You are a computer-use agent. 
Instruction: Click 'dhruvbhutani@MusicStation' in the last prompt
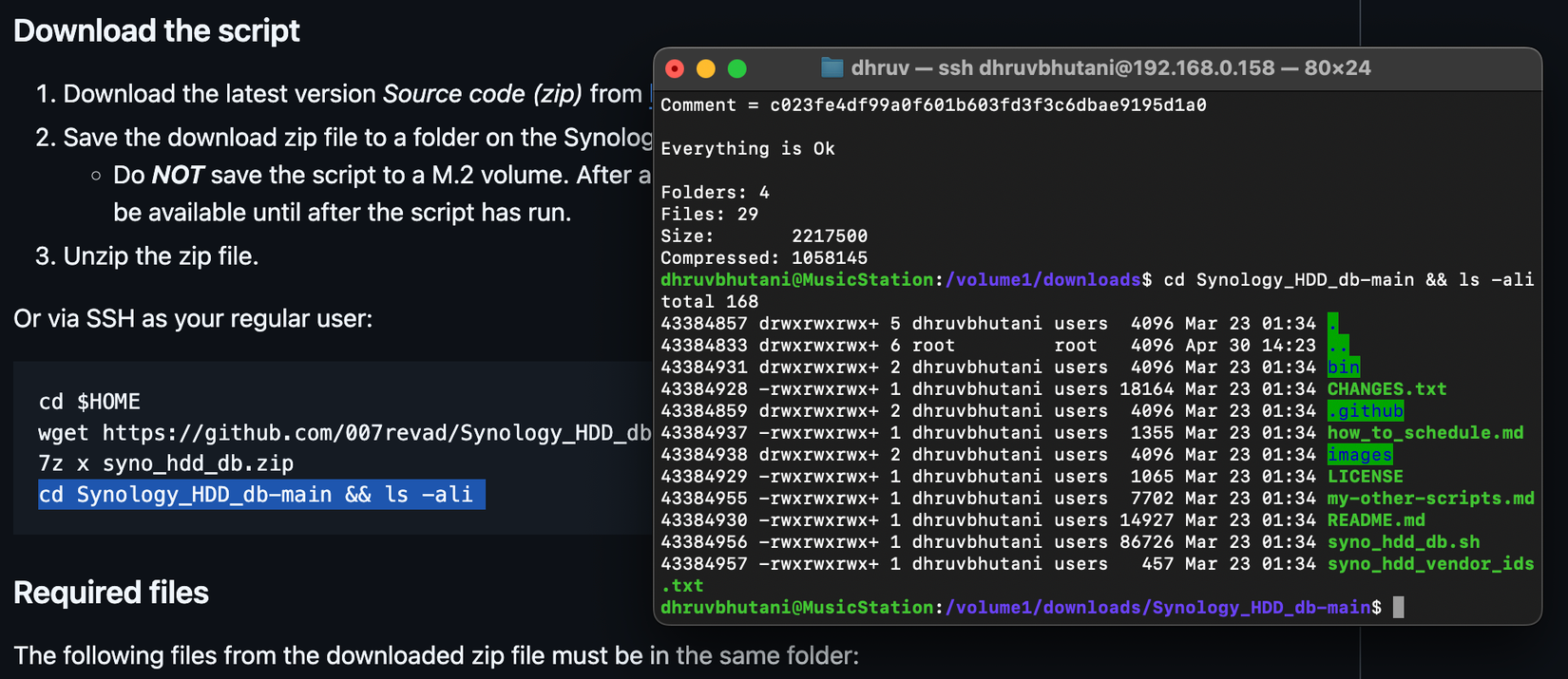pyautogui.click(x=797, y=608)
